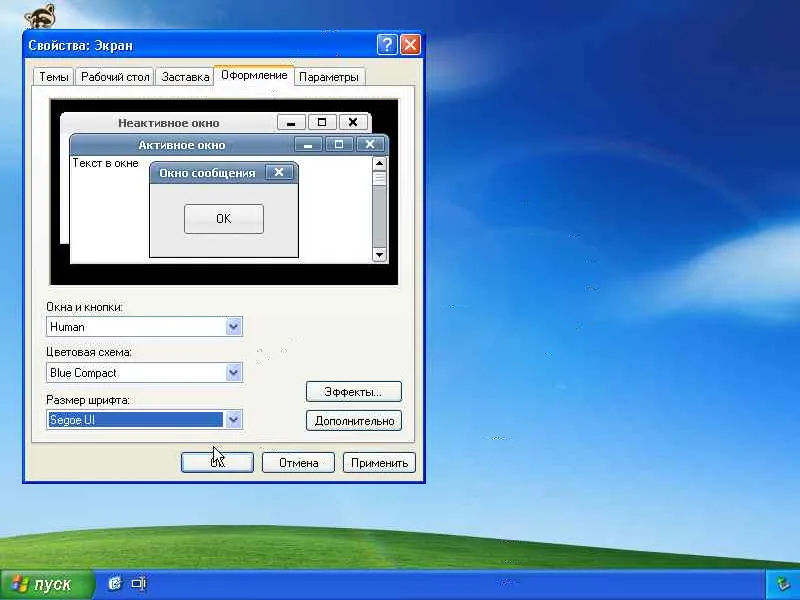Expand the Размер шрифта dropdown arrow
This screenshot has height=600, width=800.
(x=234, y=420)
